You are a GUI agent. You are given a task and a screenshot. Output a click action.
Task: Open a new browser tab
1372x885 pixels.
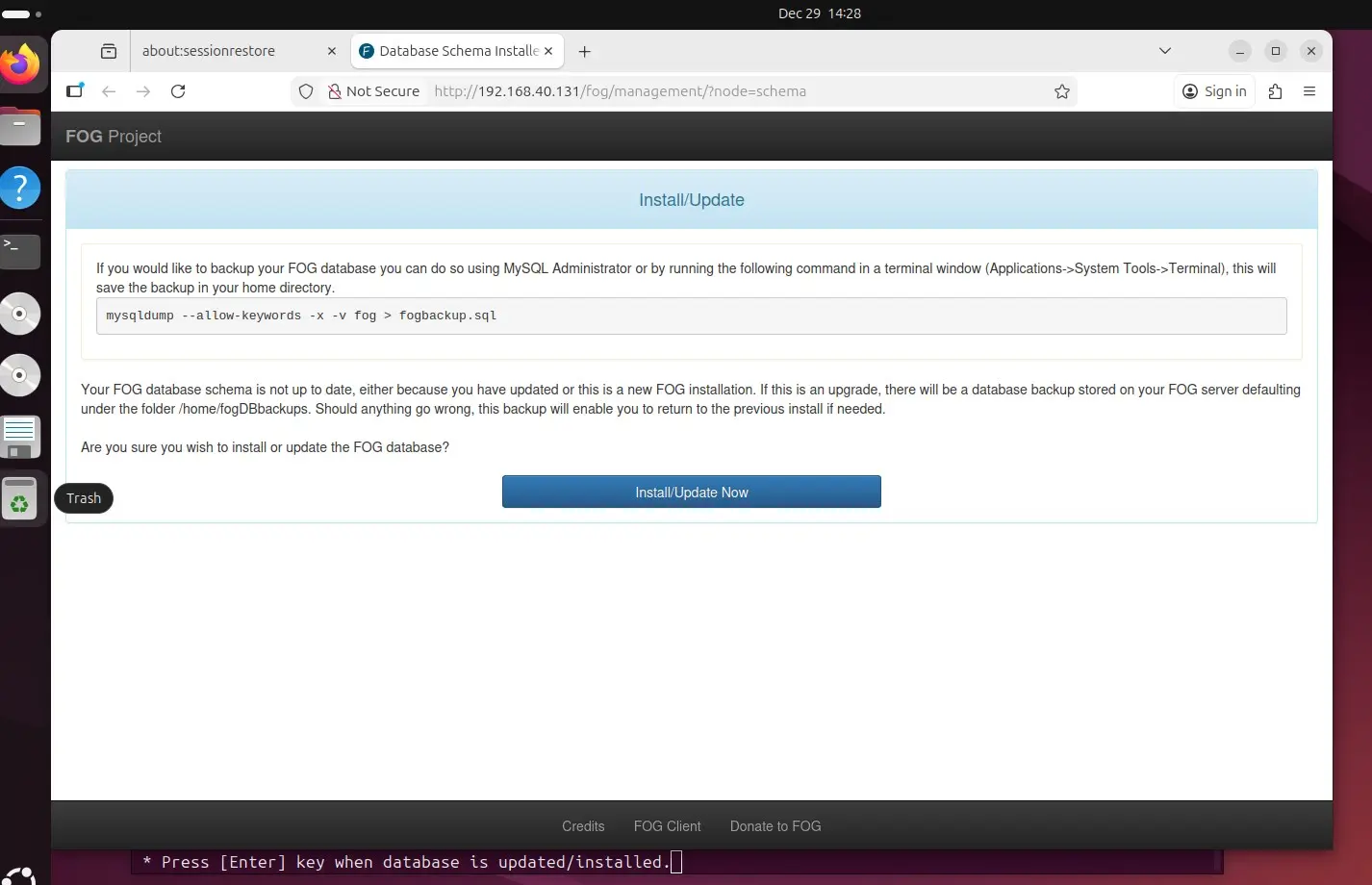point(584,51)
